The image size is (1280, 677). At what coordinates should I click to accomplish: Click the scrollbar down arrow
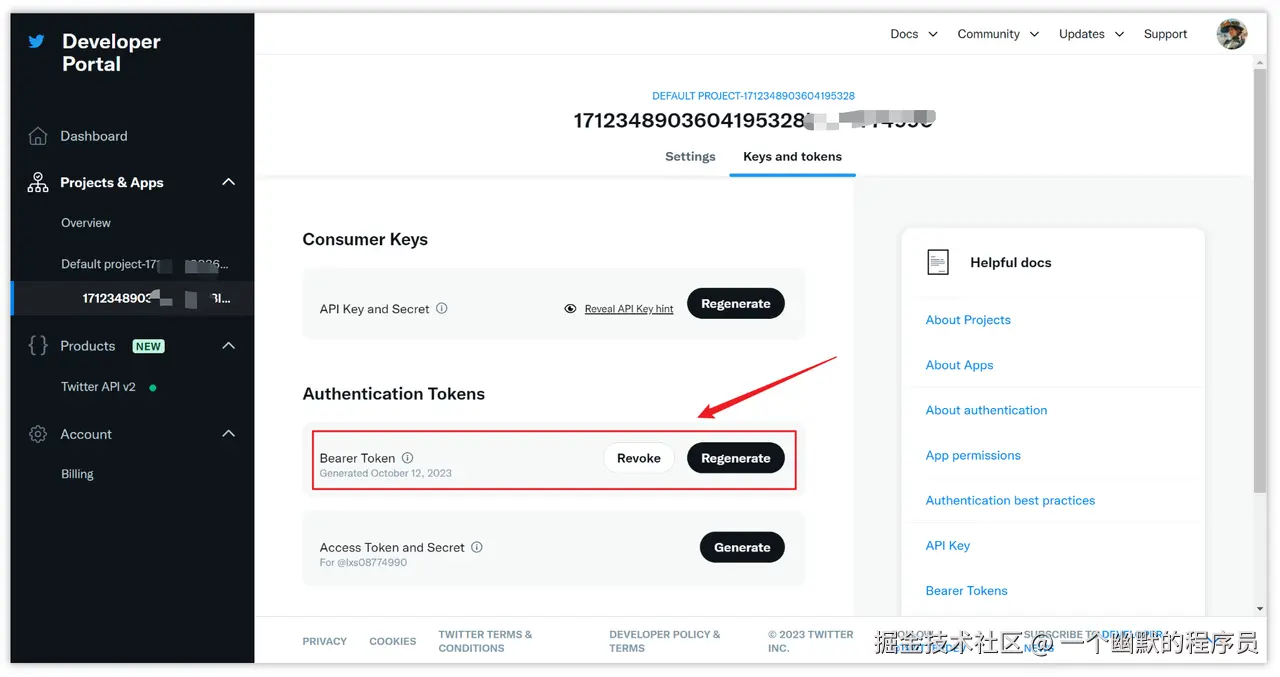[x=1260, y=608]
